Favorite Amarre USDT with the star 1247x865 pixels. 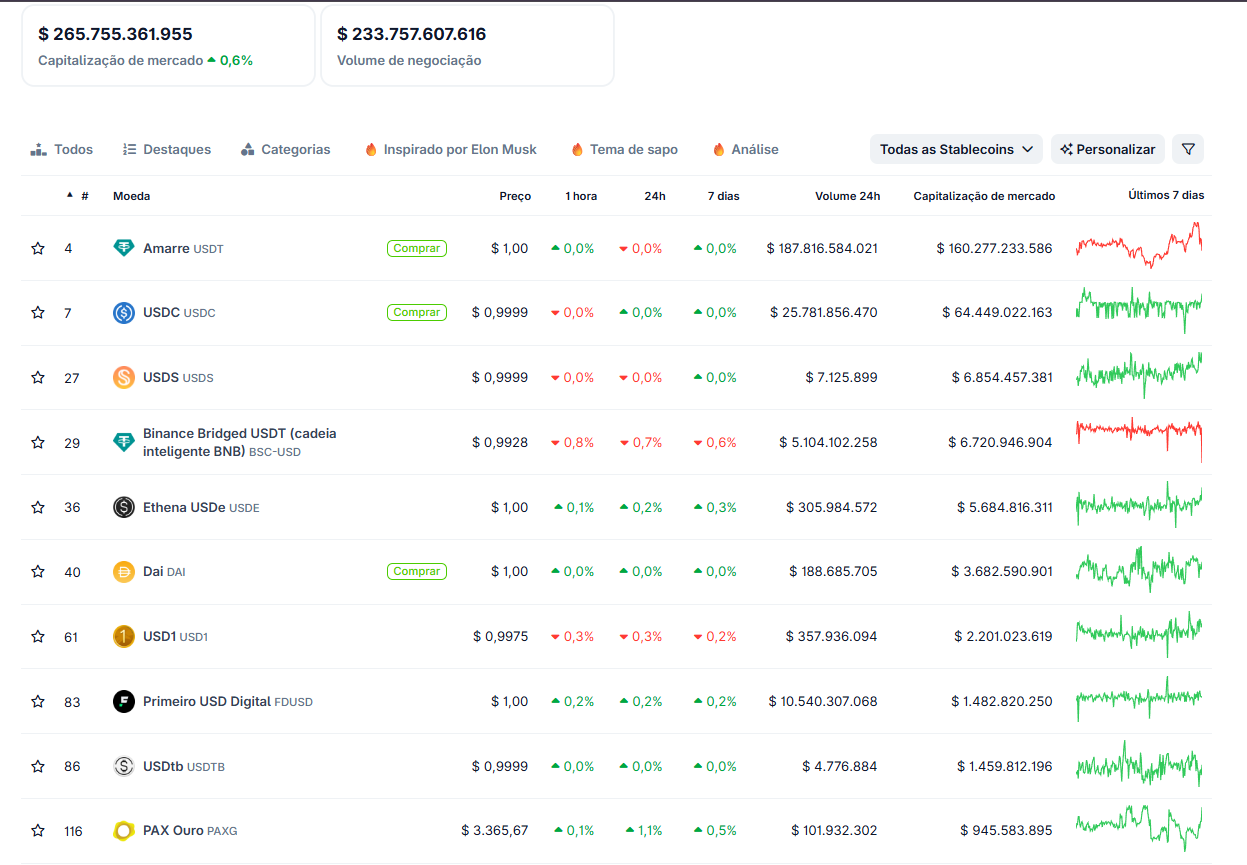click(x=38, y=248)
